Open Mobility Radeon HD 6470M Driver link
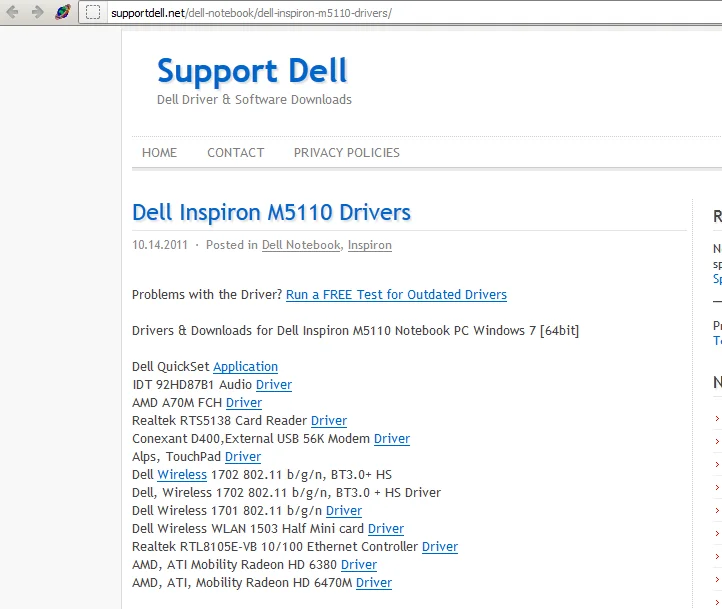The height and width of the screenshot is (609, 722). pyautogui.click(x=374, y=582)
